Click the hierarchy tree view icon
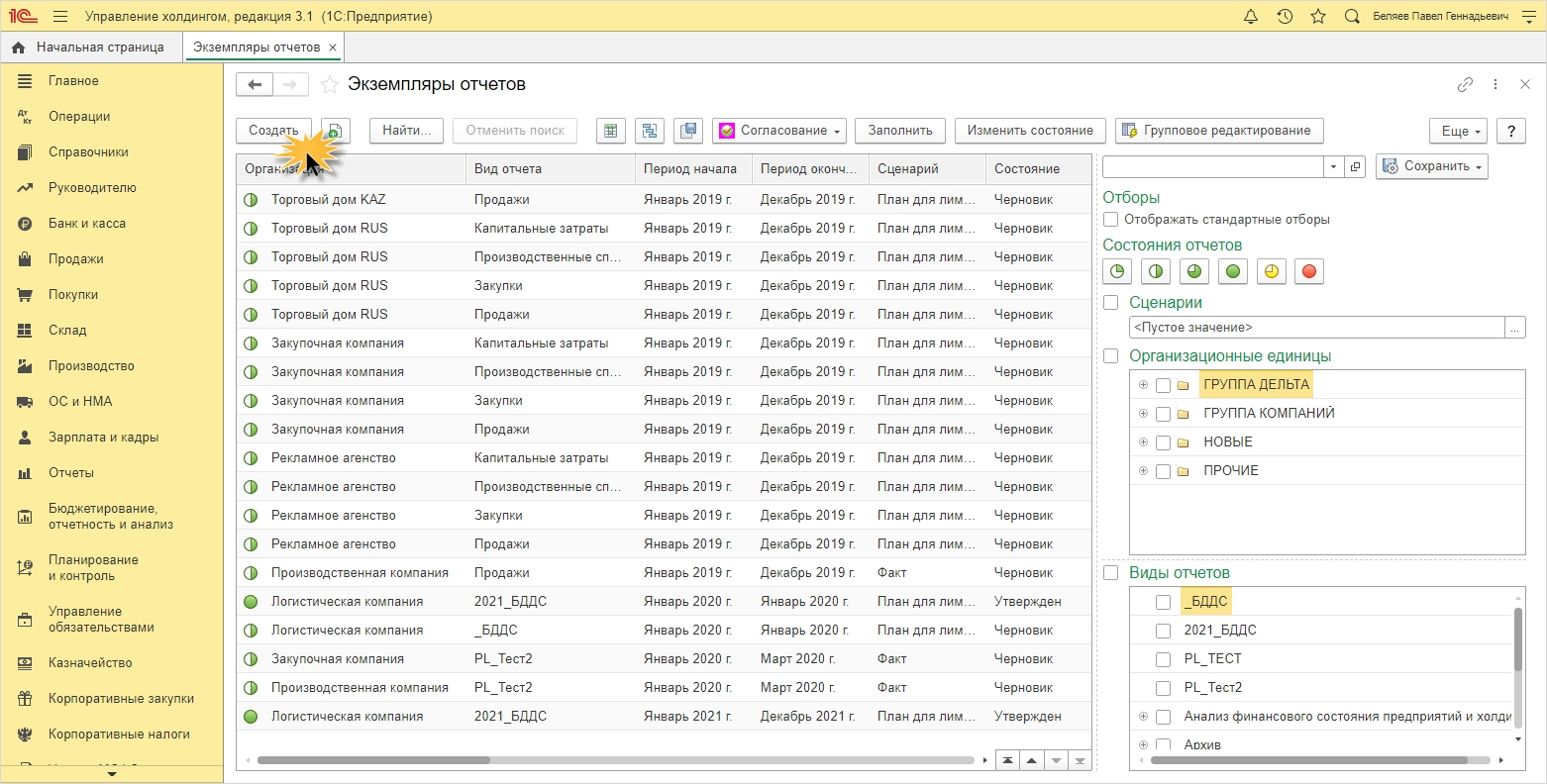Screen dimensions: 1547x784 point(650,131)
